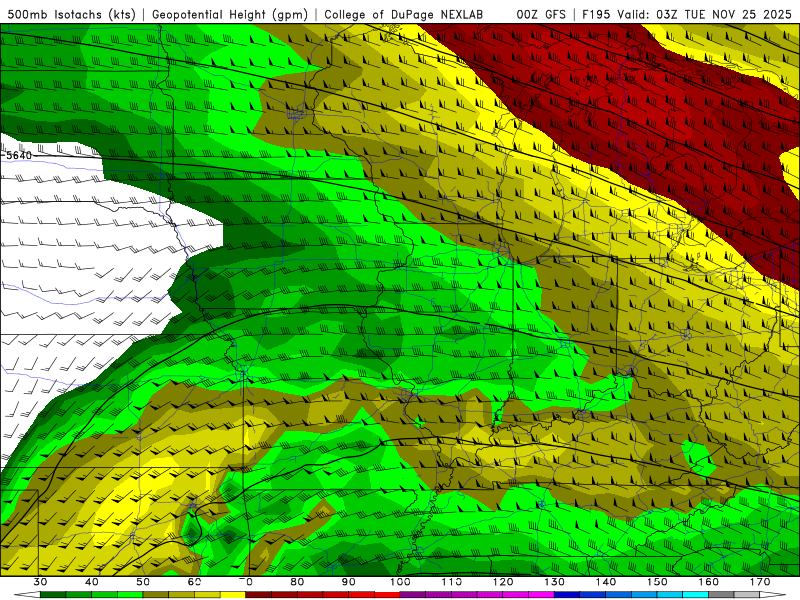This screenshot has width=800, height=600.
Task: Click the 140 value on the legend
Action: pyautogui.click(x=606, y=582)
